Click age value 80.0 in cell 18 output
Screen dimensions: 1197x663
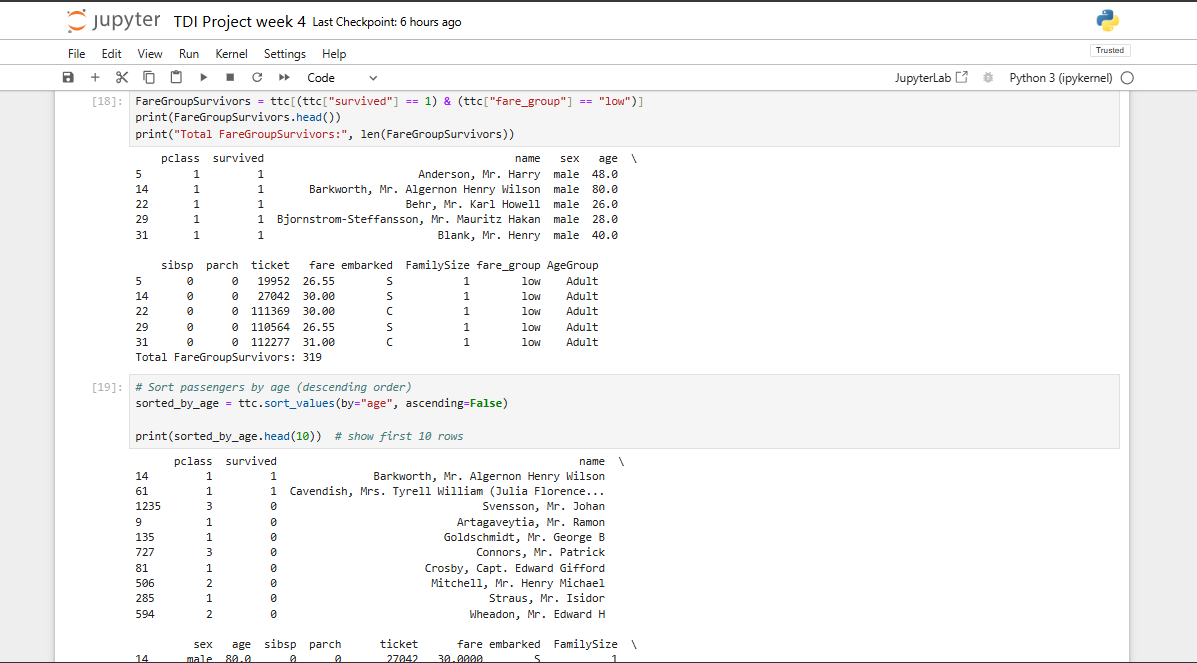click(x=605, y=189)
